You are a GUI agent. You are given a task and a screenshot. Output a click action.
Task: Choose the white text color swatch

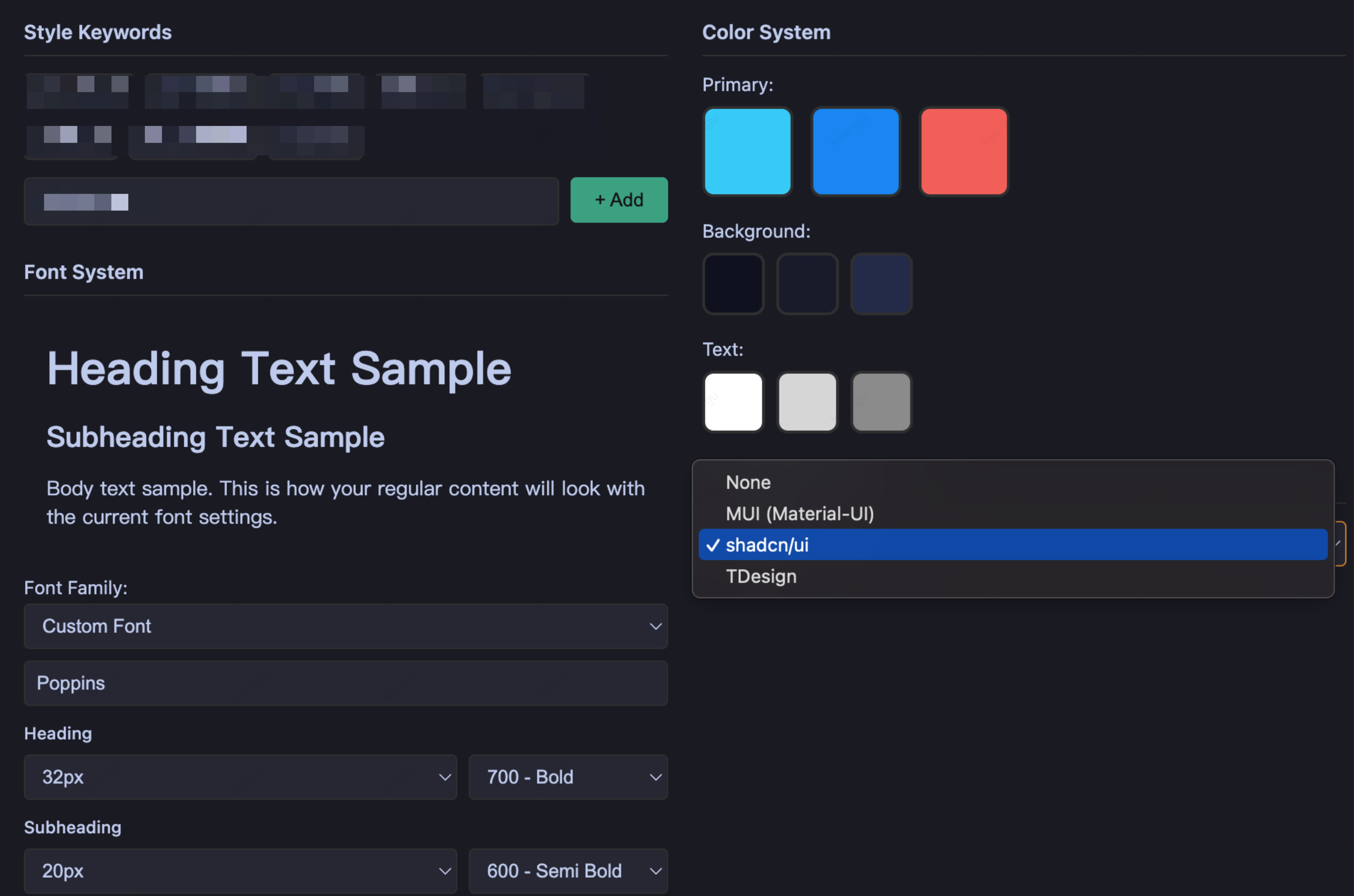733,402
